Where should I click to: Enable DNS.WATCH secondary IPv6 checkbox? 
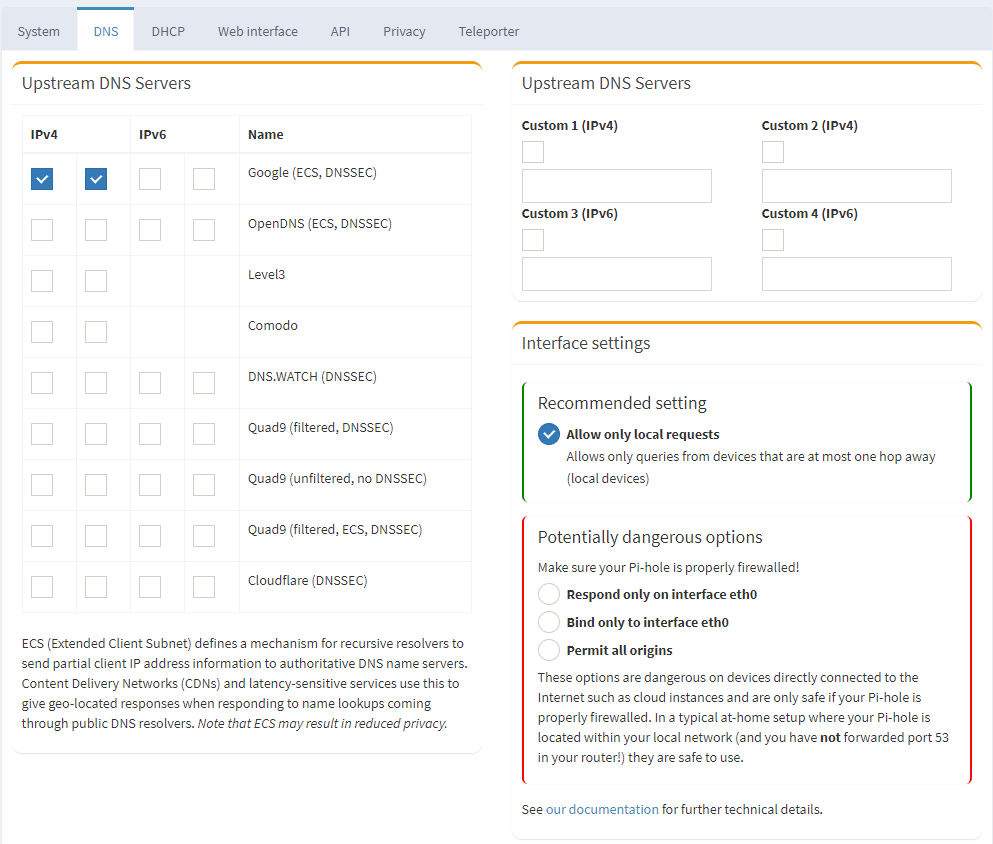click(x=204, y=383)
